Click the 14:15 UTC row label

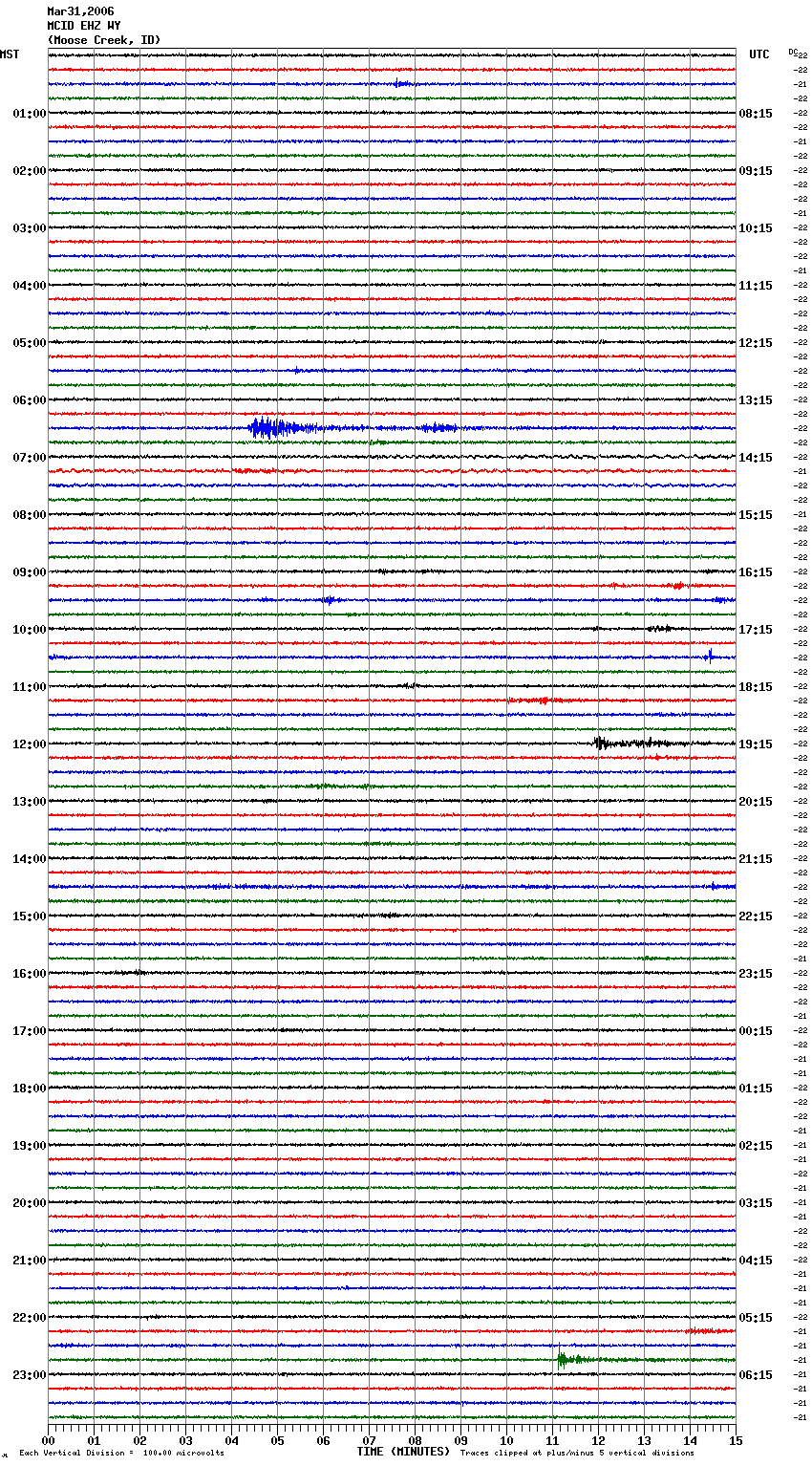[756, 458]
